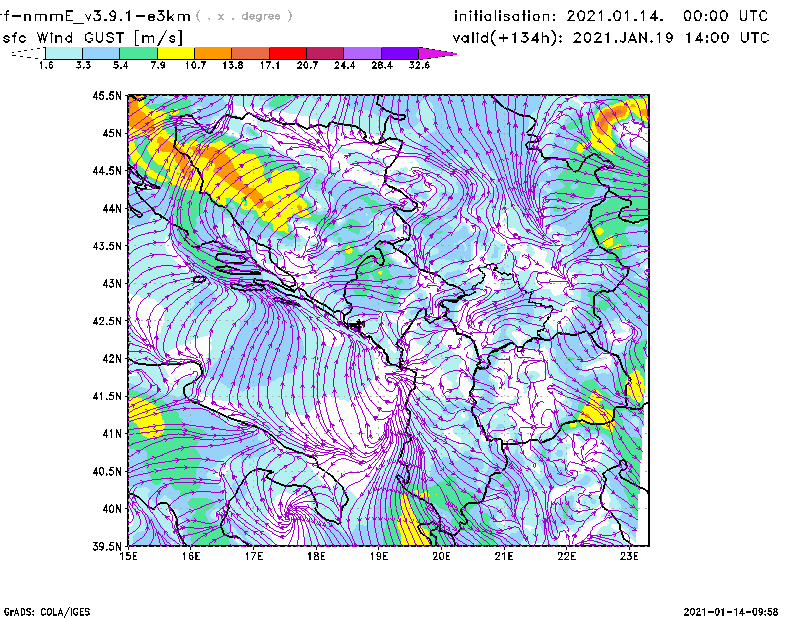
Task: Click the "44N" latitude label
Action: [x=112, y=208]
